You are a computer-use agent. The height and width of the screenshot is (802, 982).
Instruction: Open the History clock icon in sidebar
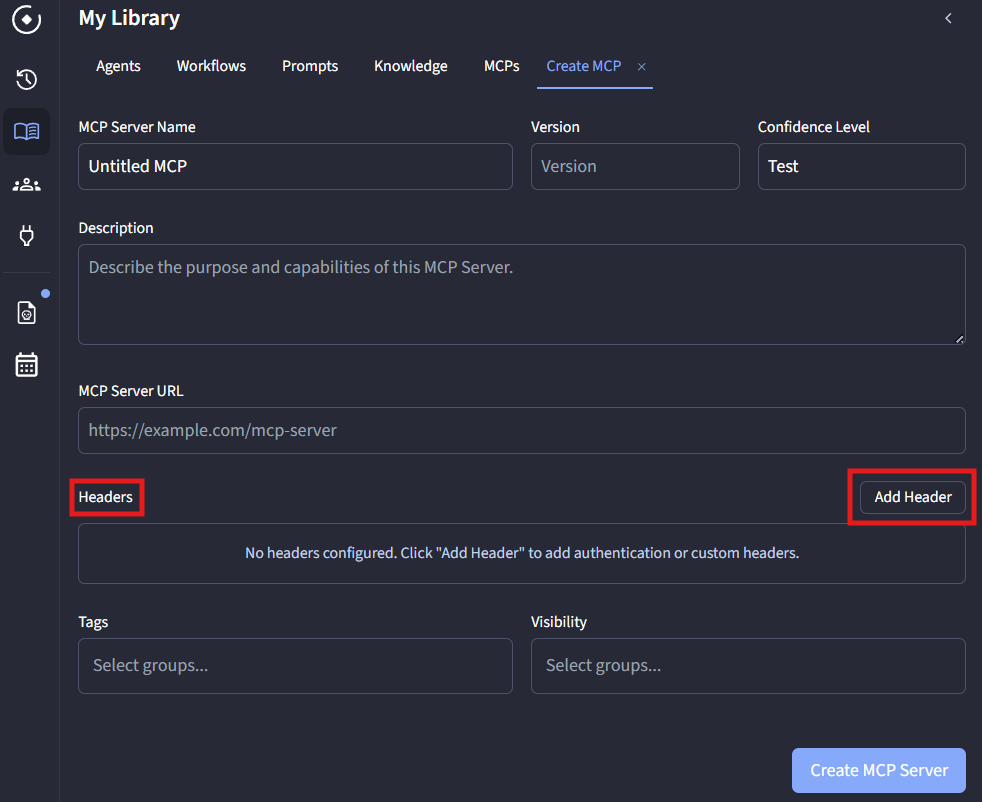26,80
